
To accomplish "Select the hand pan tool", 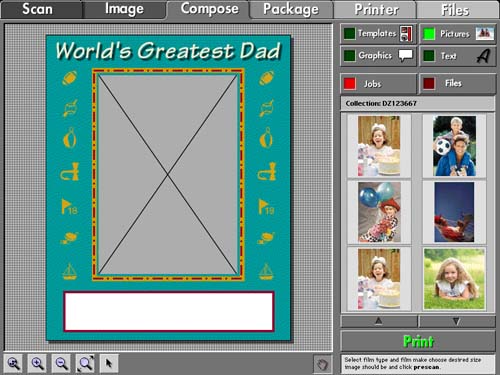I will 322,364.
